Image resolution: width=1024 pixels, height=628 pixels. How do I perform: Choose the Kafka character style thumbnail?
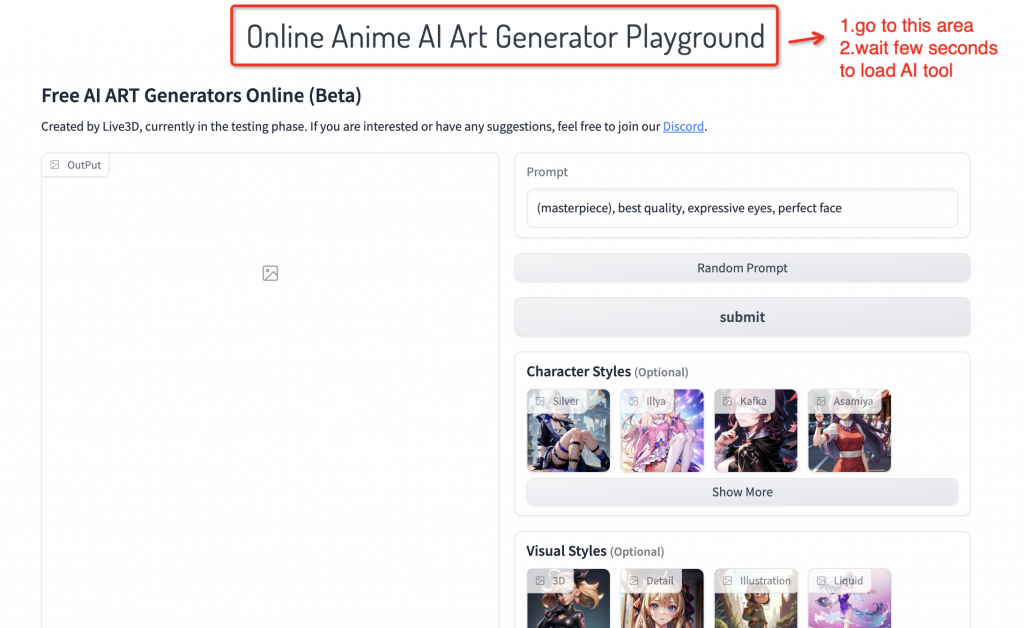756,431
